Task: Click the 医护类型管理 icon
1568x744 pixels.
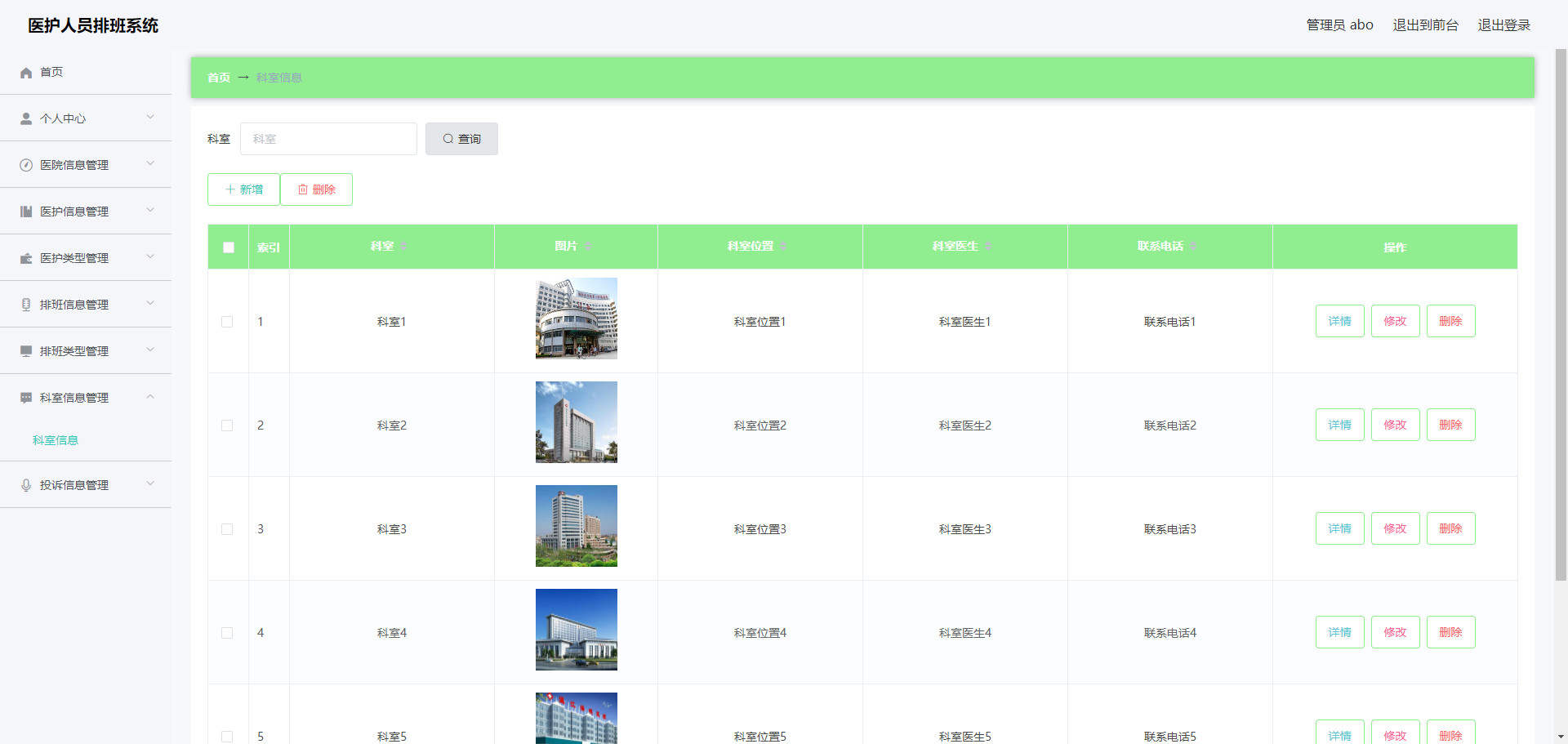Action: (26, 259)
